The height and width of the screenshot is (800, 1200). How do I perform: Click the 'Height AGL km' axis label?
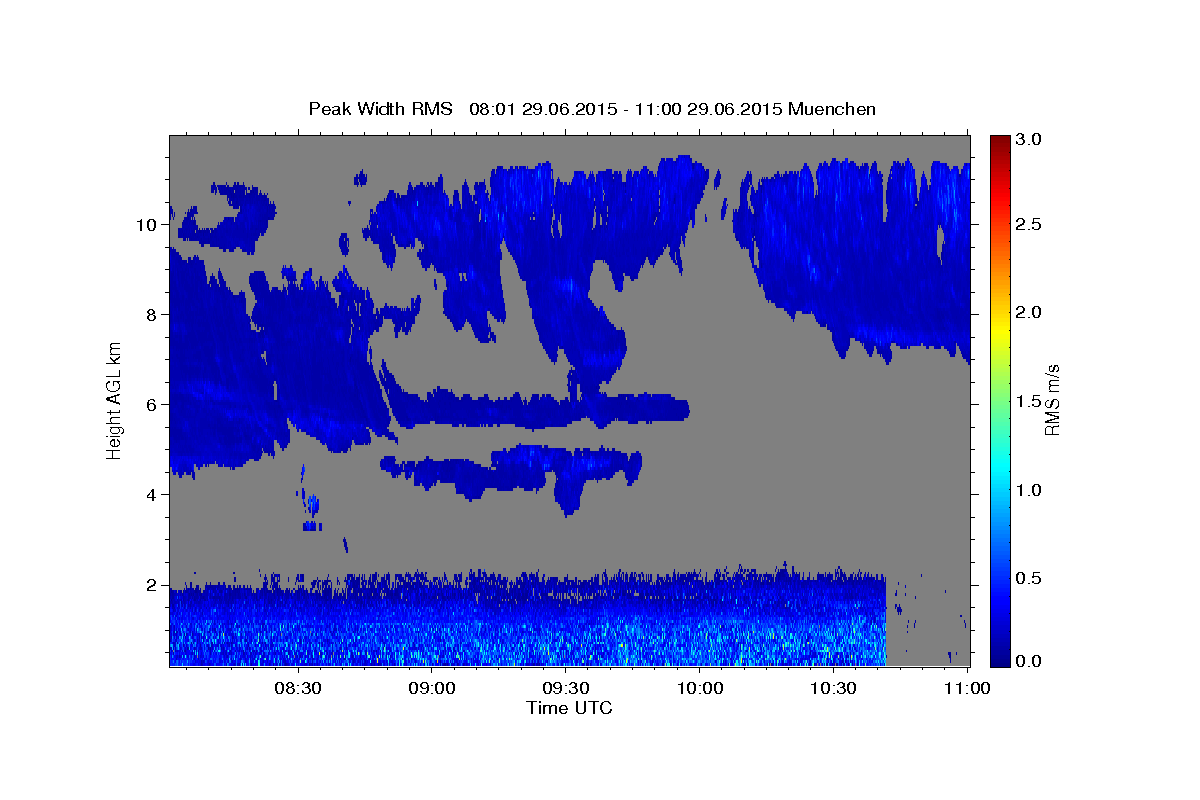[x=115, y=400]
